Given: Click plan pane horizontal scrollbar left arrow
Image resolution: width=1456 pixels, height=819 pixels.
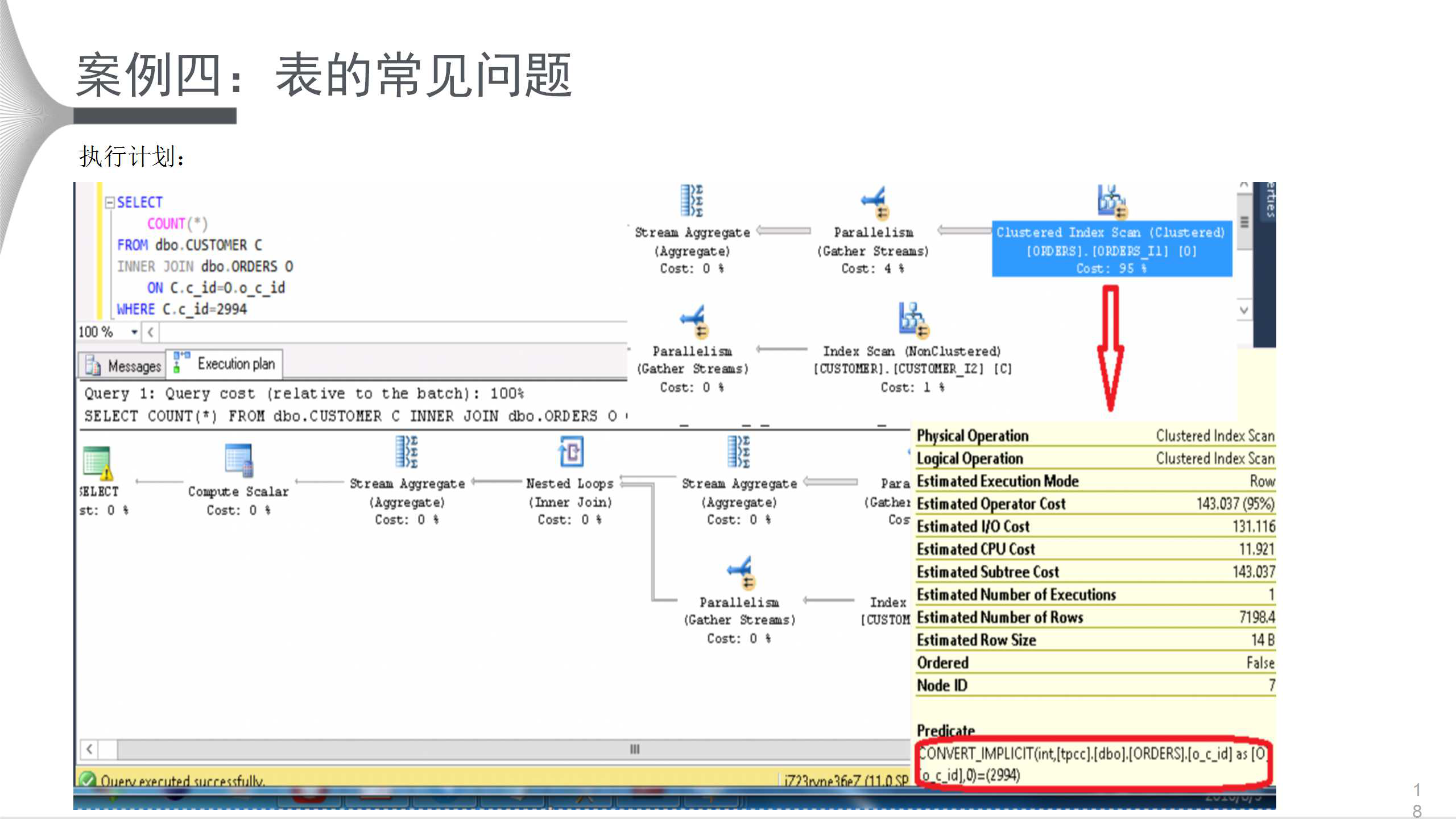Looking at the screenshot, I should [x=89, y=749].
